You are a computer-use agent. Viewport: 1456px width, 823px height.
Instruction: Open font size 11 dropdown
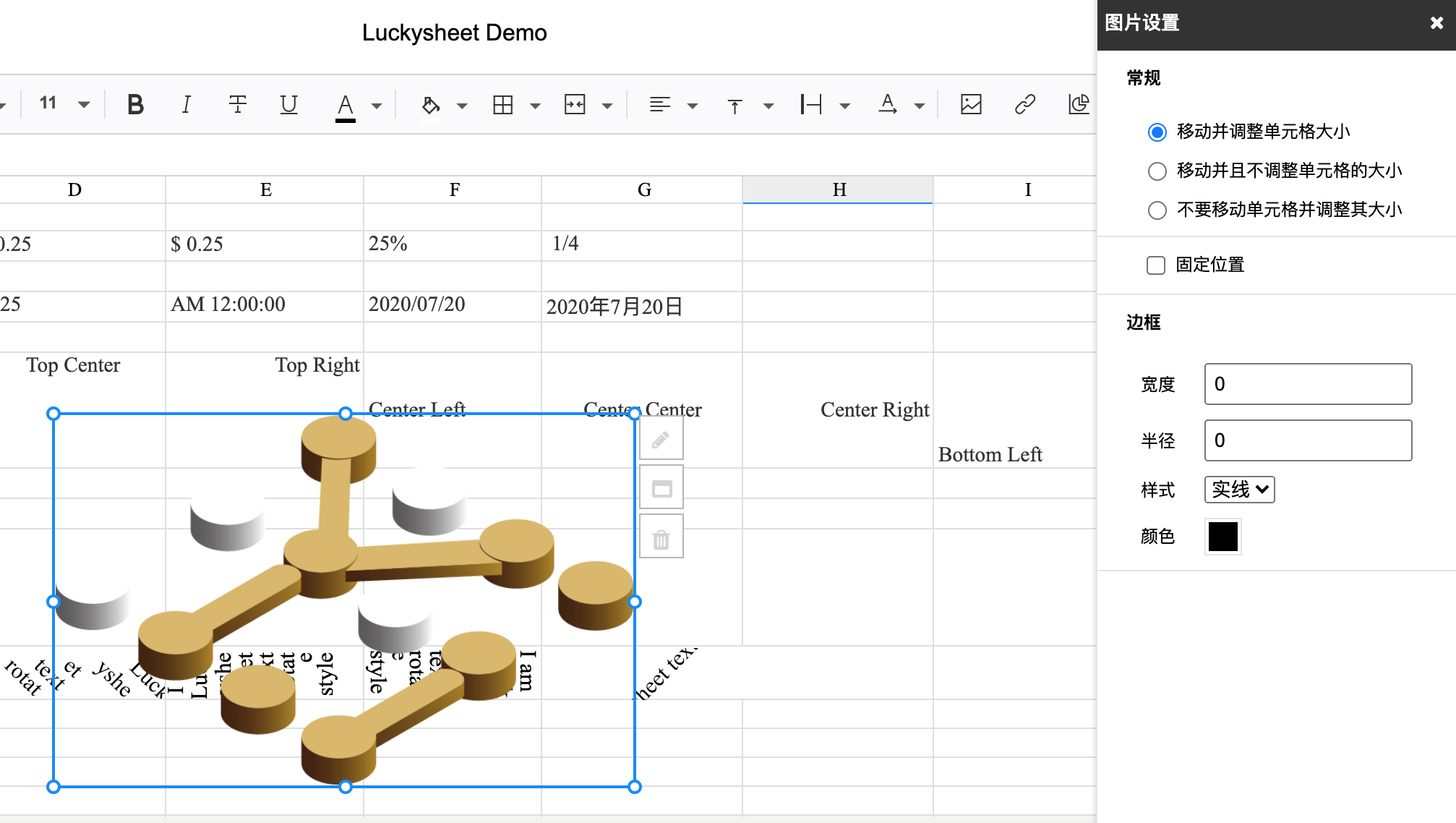pos(84,105)
